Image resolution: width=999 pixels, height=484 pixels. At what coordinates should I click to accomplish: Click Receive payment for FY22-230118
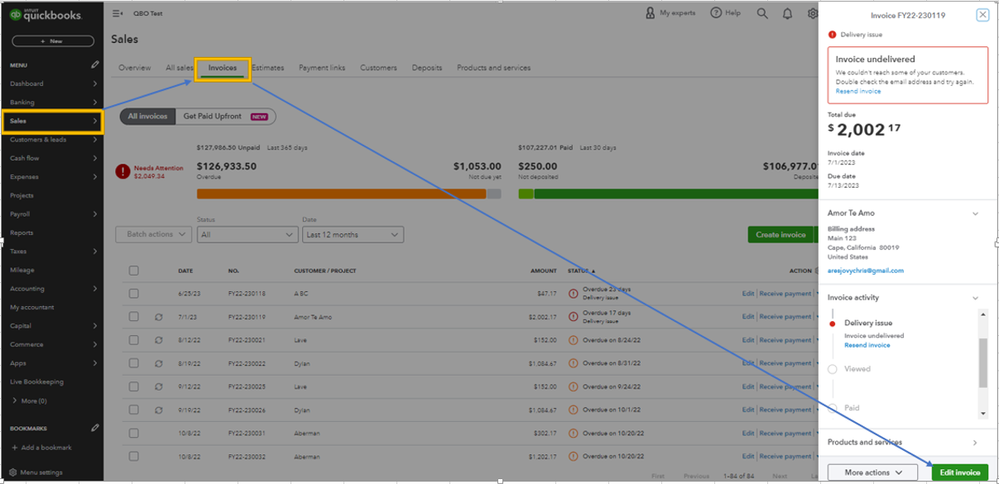785,294
